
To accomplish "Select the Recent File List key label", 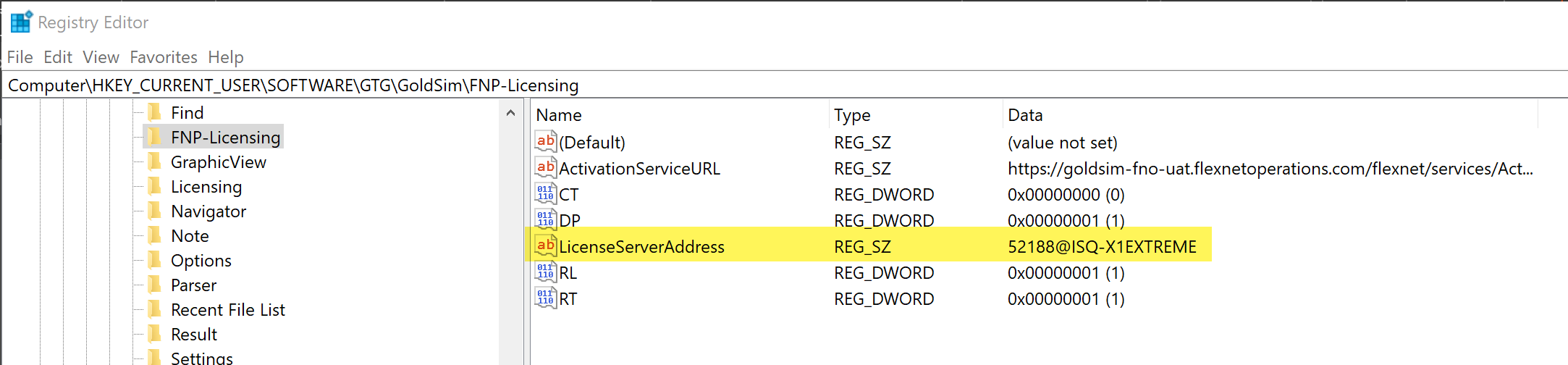I will click(x=228, y=310).
